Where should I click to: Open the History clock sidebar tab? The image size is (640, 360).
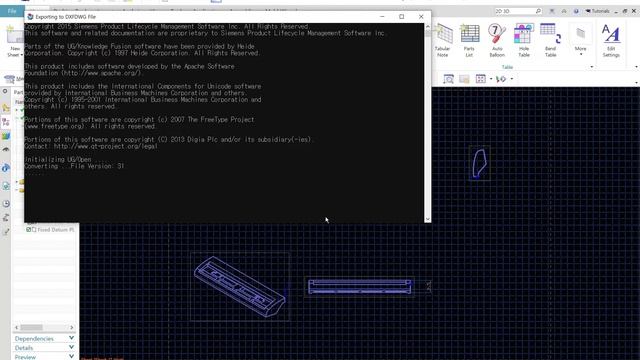tap(6, 203)
